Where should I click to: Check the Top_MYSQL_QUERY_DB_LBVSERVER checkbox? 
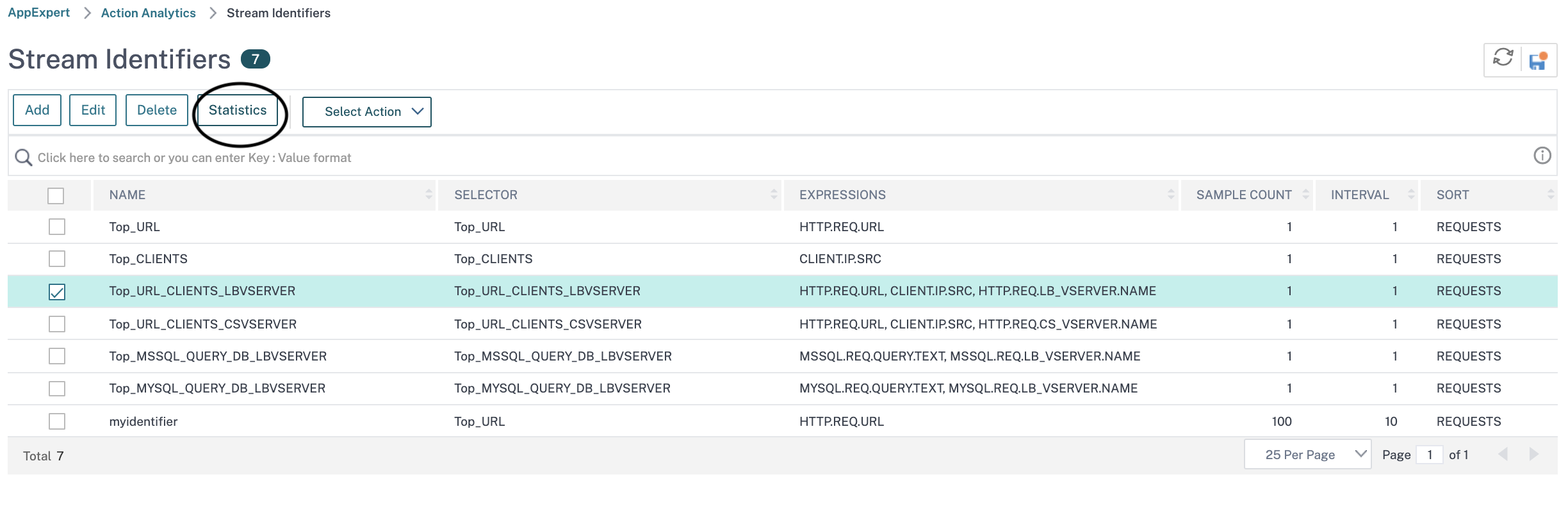[x=57, y=388]
